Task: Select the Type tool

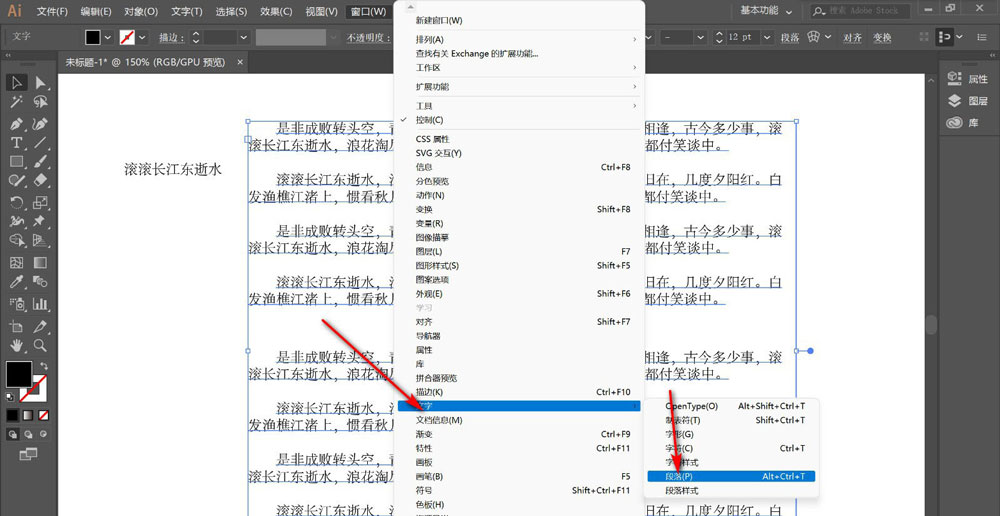Action: point(17,143)
